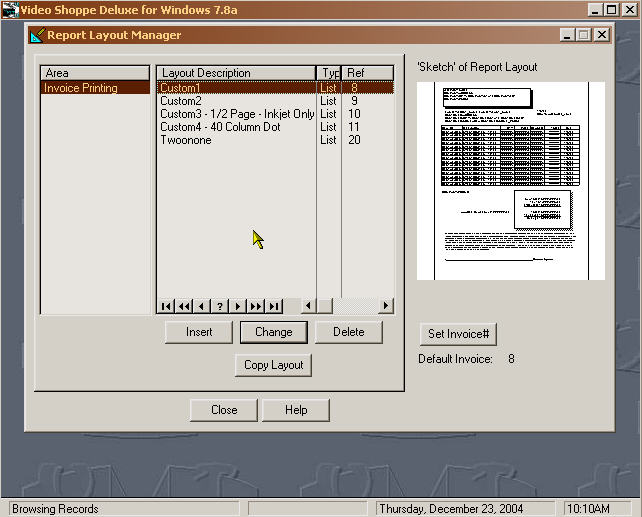Image resolution: width=642 pixels, height=517 pixels.
Task: Click the page-back double arrow button
Action: click(184, 306)
